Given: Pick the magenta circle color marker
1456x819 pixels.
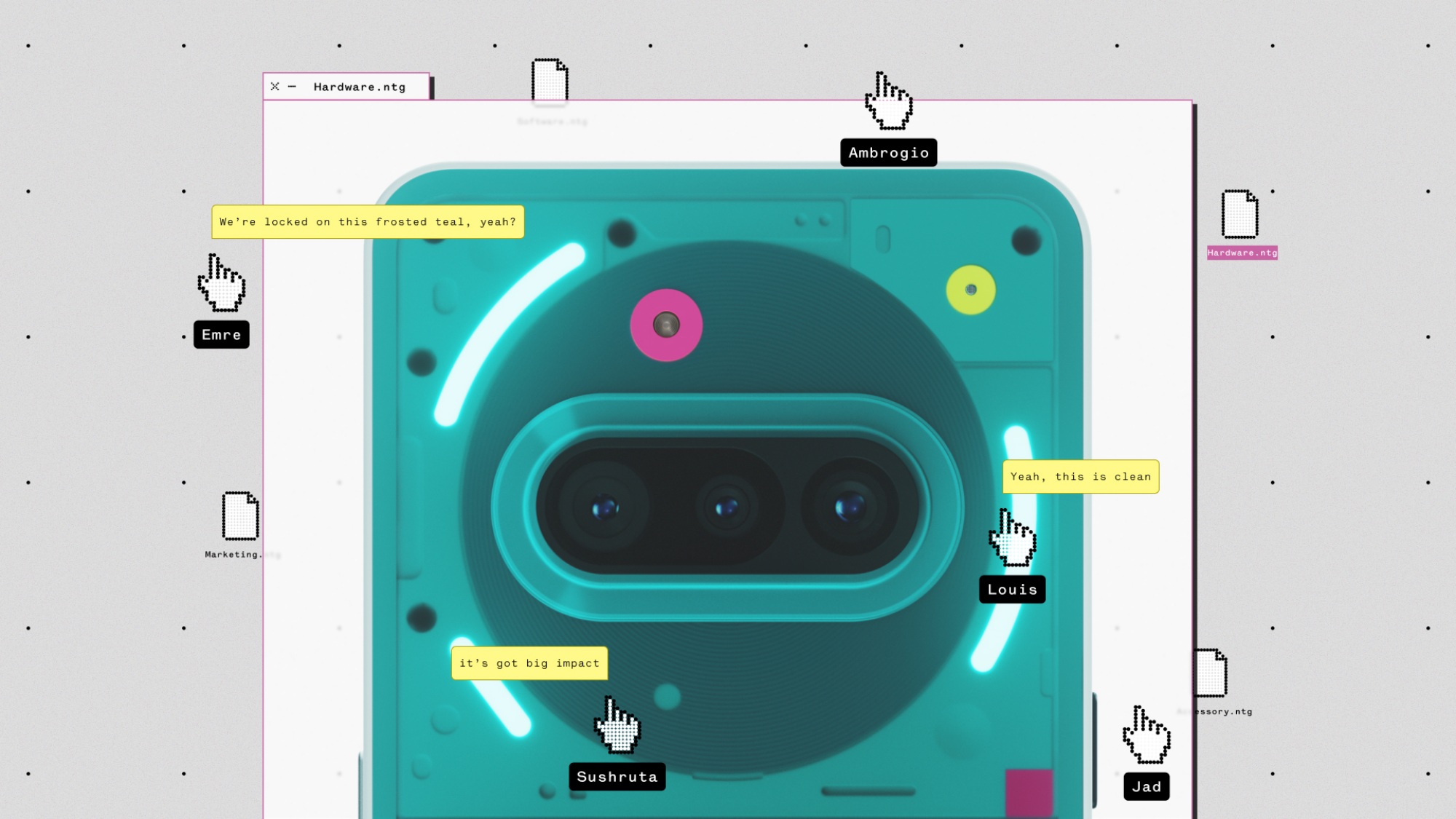Looking at the screenshot, I should tap(666, 325).
